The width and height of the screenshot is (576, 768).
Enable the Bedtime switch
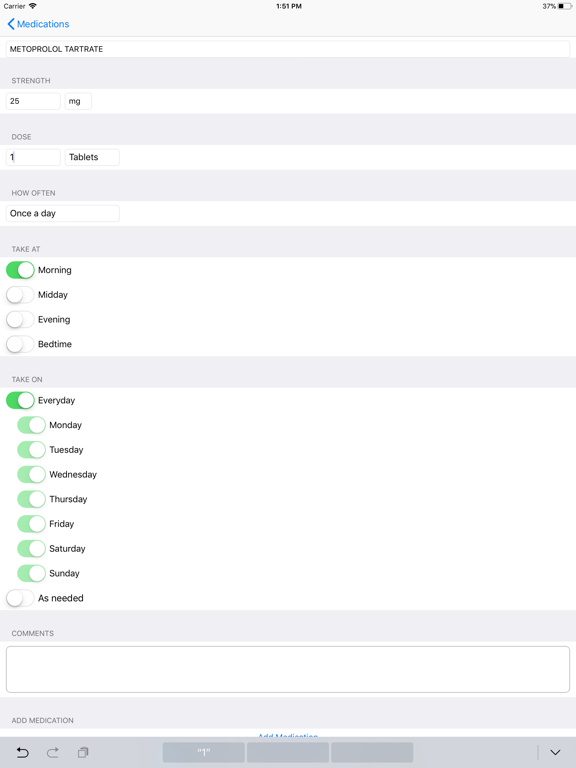click(20, 344)
